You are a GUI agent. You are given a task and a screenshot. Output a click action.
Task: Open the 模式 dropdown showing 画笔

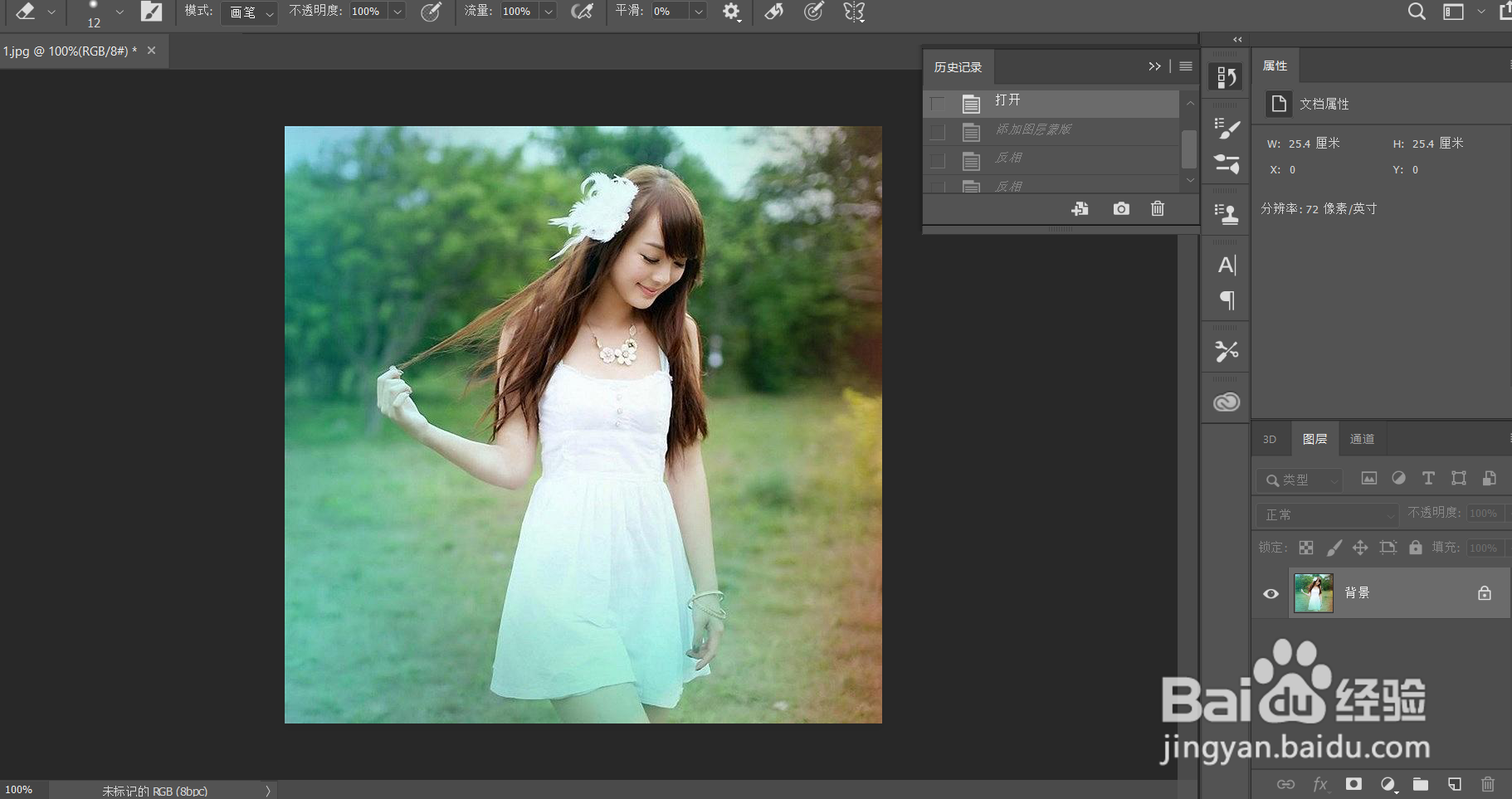coord(249,12)
